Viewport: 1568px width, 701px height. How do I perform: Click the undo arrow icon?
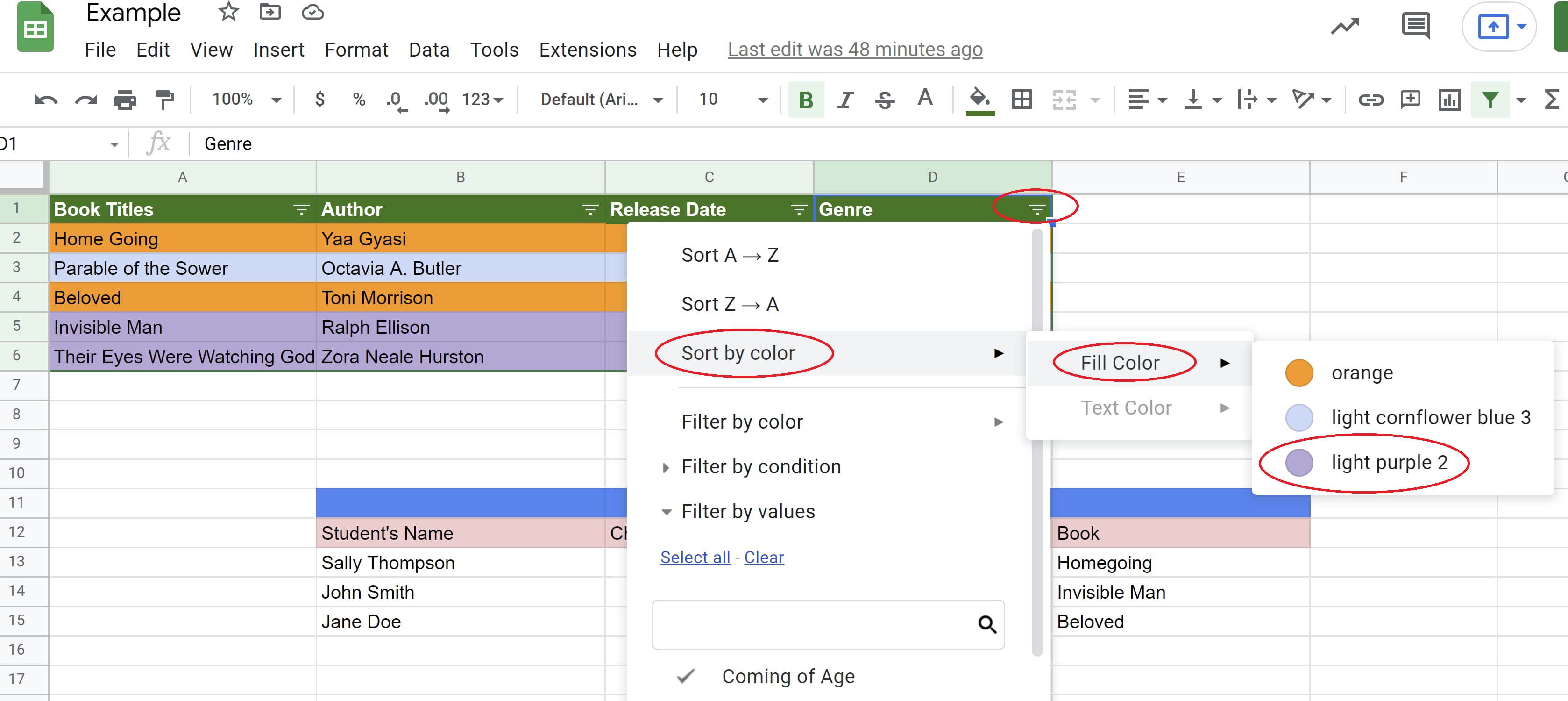pyautogui.click(x=46, y=99)
